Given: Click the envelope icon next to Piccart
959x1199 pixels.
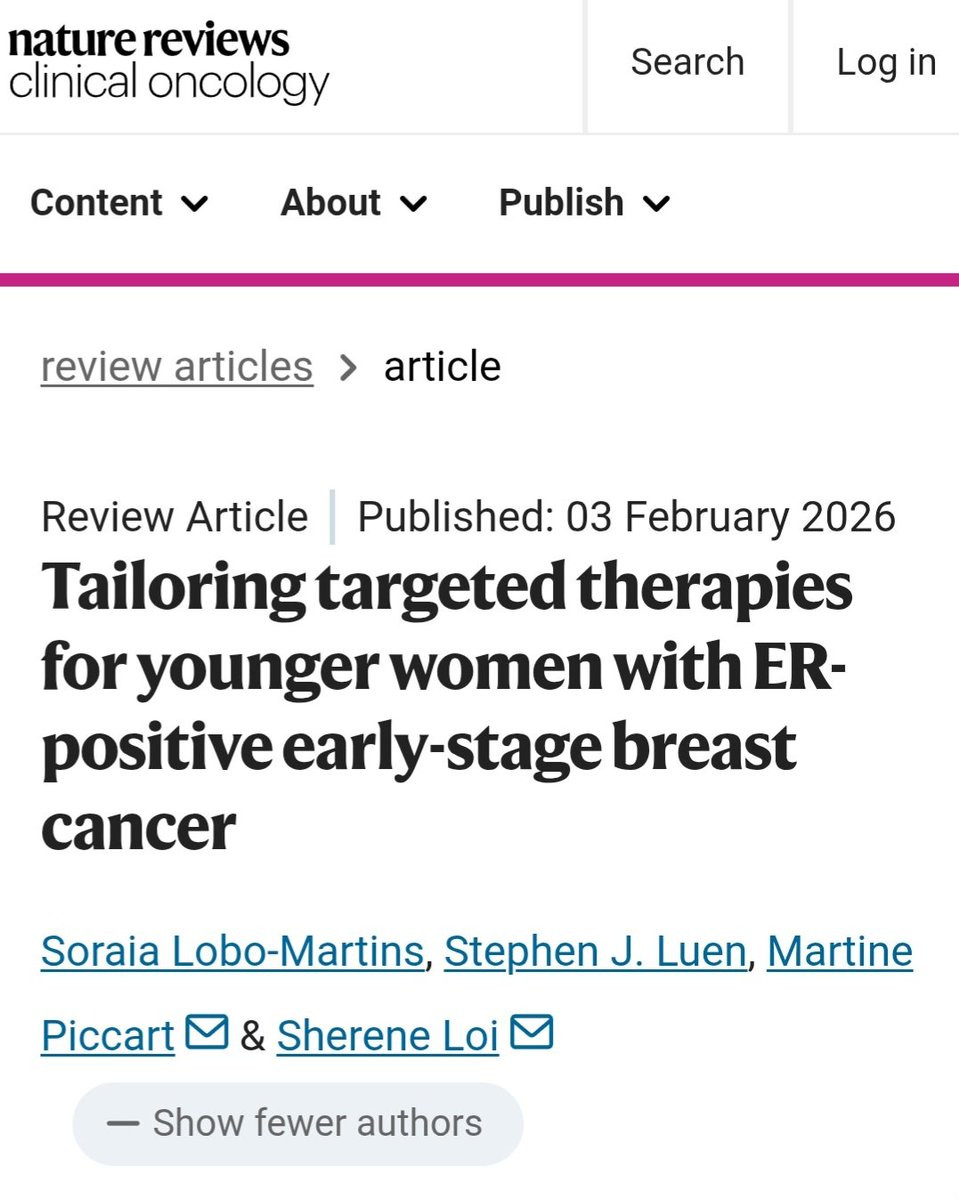Looking at the screenshot, I should click(208, 1032).
